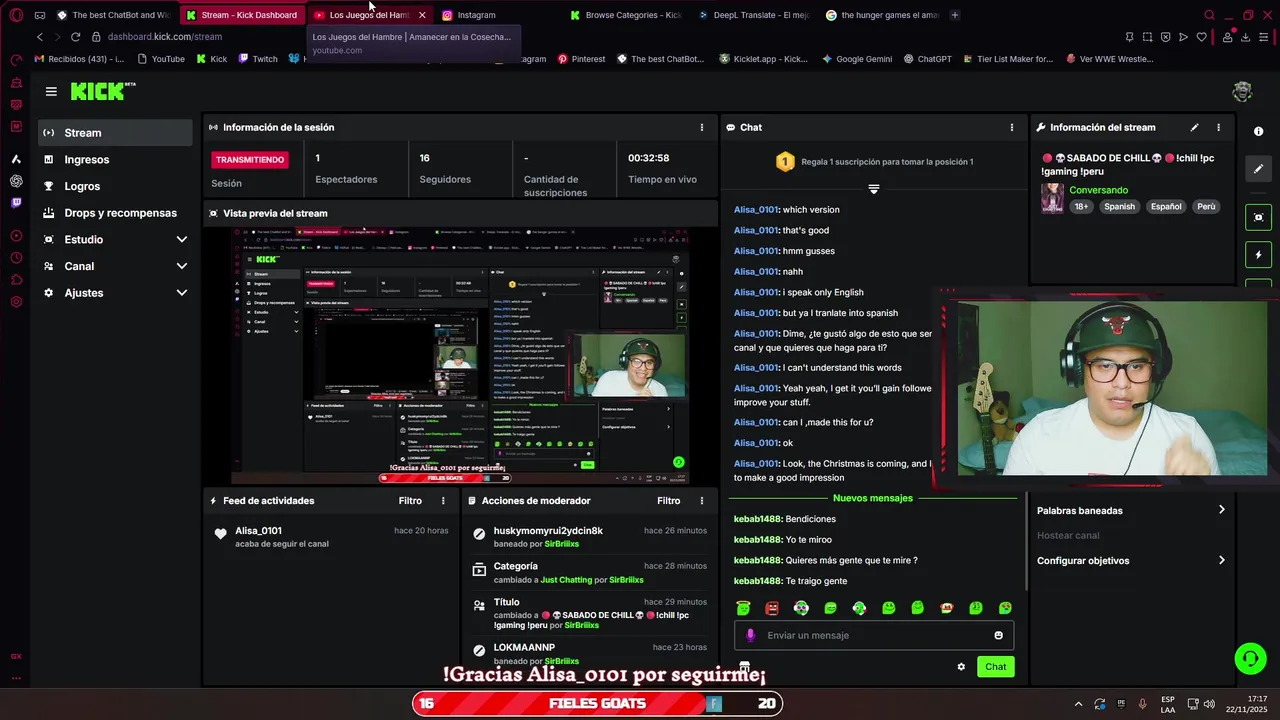Switch to the Instagram browser tab
The width and height of the screenshot is (1280, 720).
(476, 15)
